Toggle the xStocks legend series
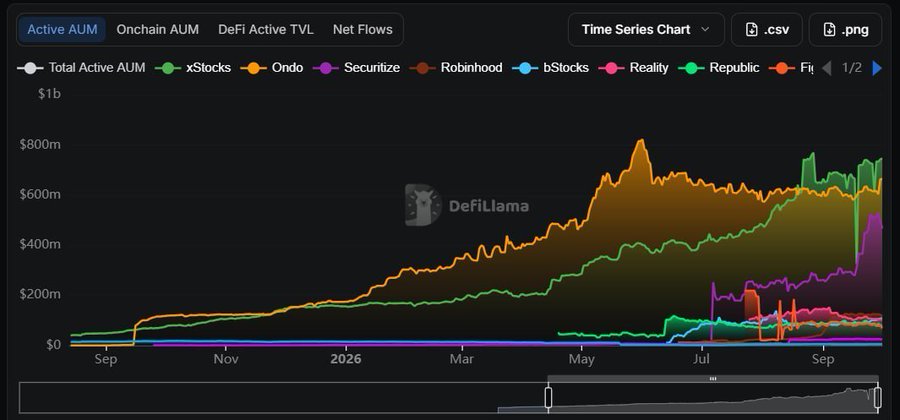 [x=193, y=68]
